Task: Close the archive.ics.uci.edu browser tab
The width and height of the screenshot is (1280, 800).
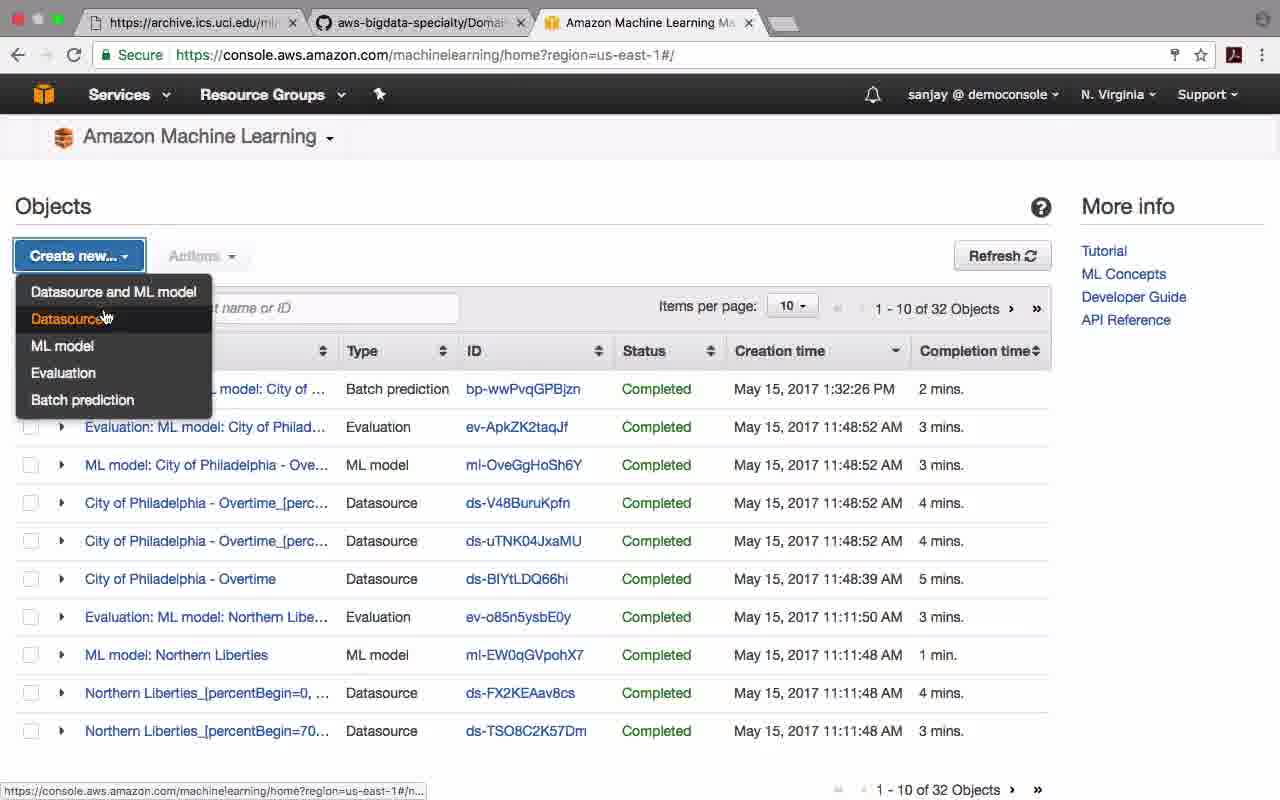Action: pos(293,22)
